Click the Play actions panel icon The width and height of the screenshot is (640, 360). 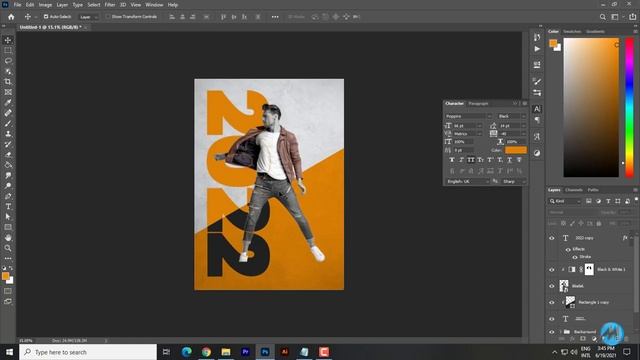coord(537,49)
